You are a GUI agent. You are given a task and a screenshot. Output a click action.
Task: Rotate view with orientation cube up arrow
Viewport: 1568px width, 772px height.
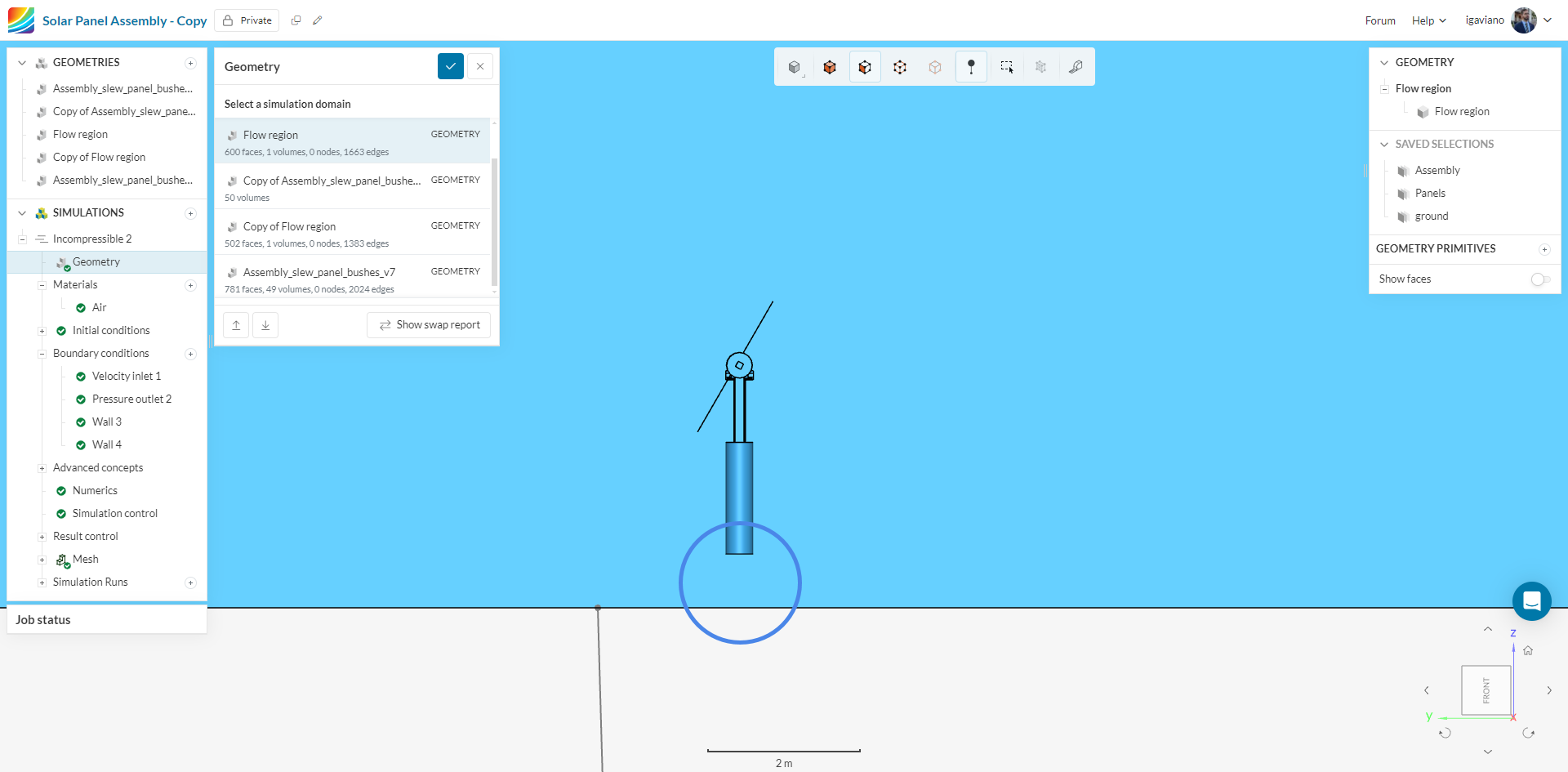(x=1488, y=629)
